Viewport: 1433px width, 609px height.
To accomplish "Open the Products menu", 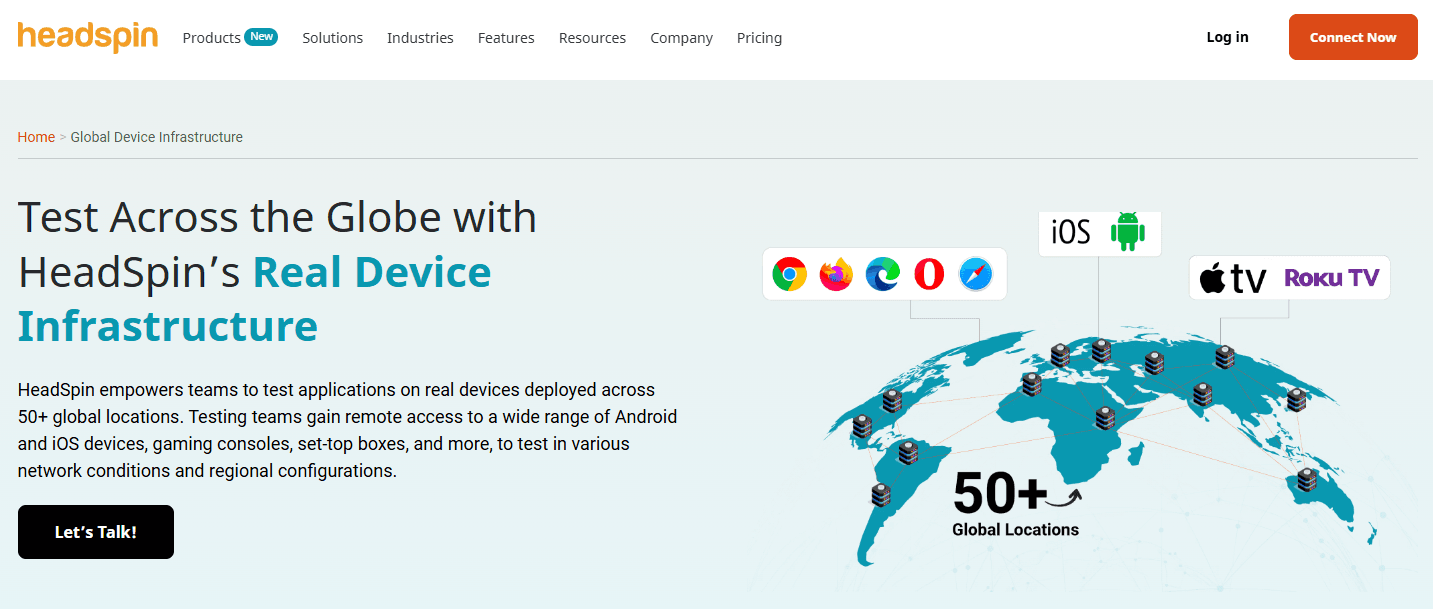I will [x=211, y=38].
